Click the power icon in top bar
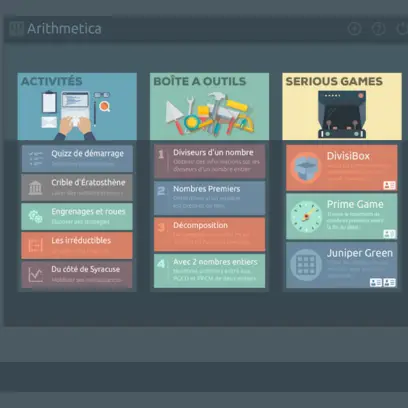Viewport: 408px width, 408px height. pyautogui.click(x=402, y=29)
